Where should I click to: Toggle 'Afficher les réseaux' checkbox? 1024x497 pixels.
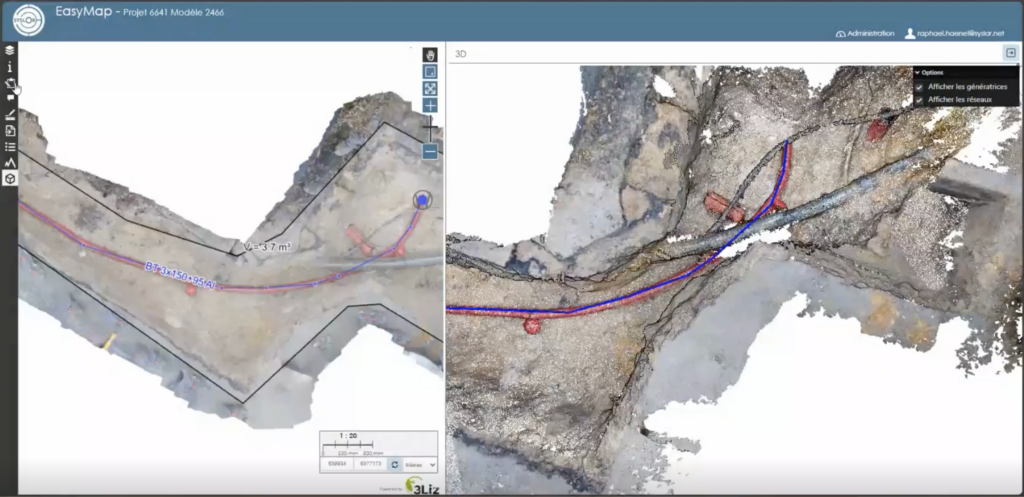tap(919, 100)
